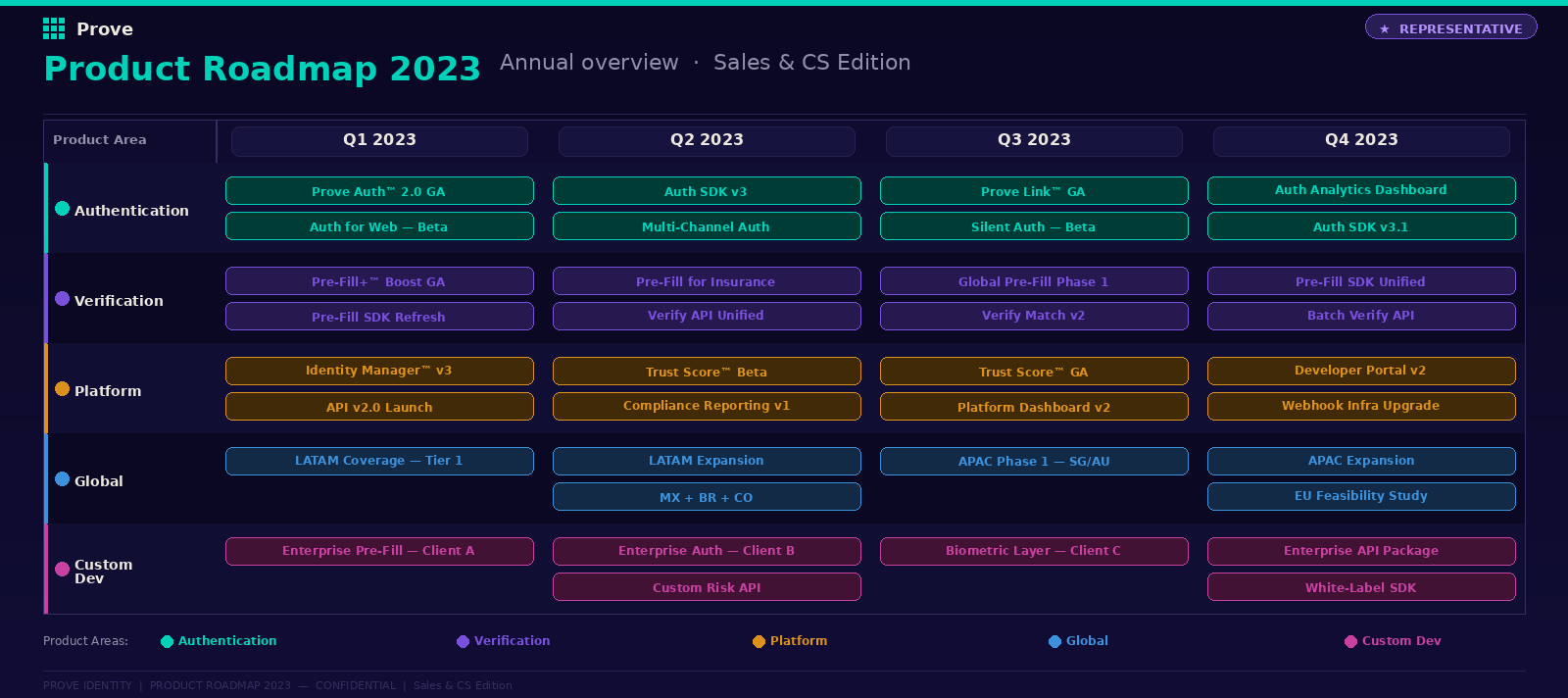Viewport: 1568px width, 698px height.
Task: Click the Global row blue dot
Action: (x=62, y=479)
